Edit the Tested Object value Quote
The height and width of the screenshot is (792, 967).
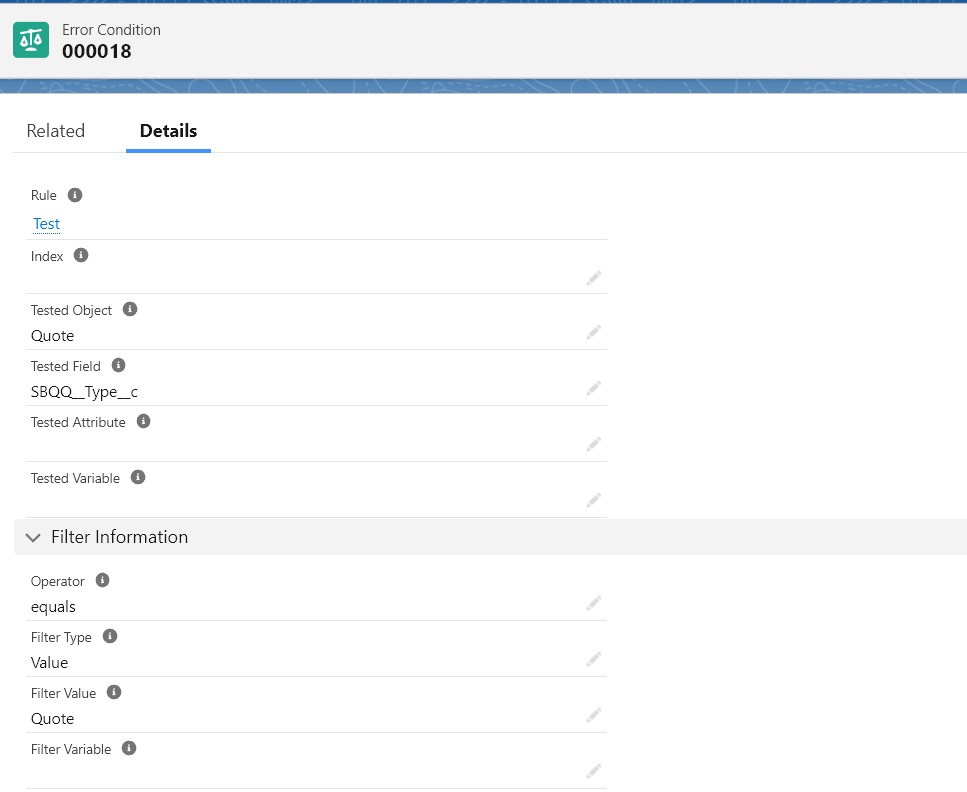[x=594, y=332]
